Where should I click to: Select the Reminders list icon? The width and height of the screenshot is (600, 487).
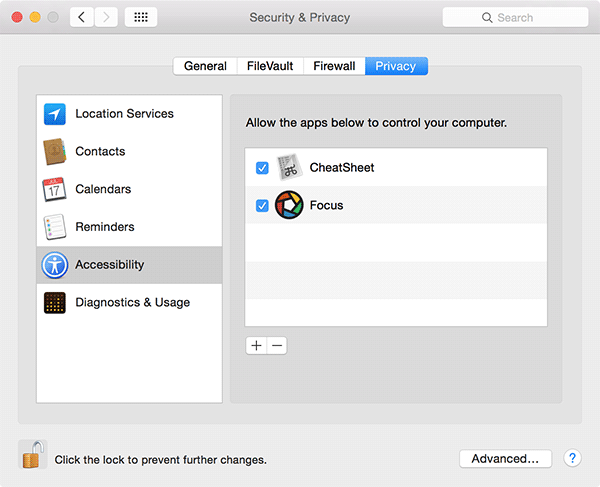54,227
